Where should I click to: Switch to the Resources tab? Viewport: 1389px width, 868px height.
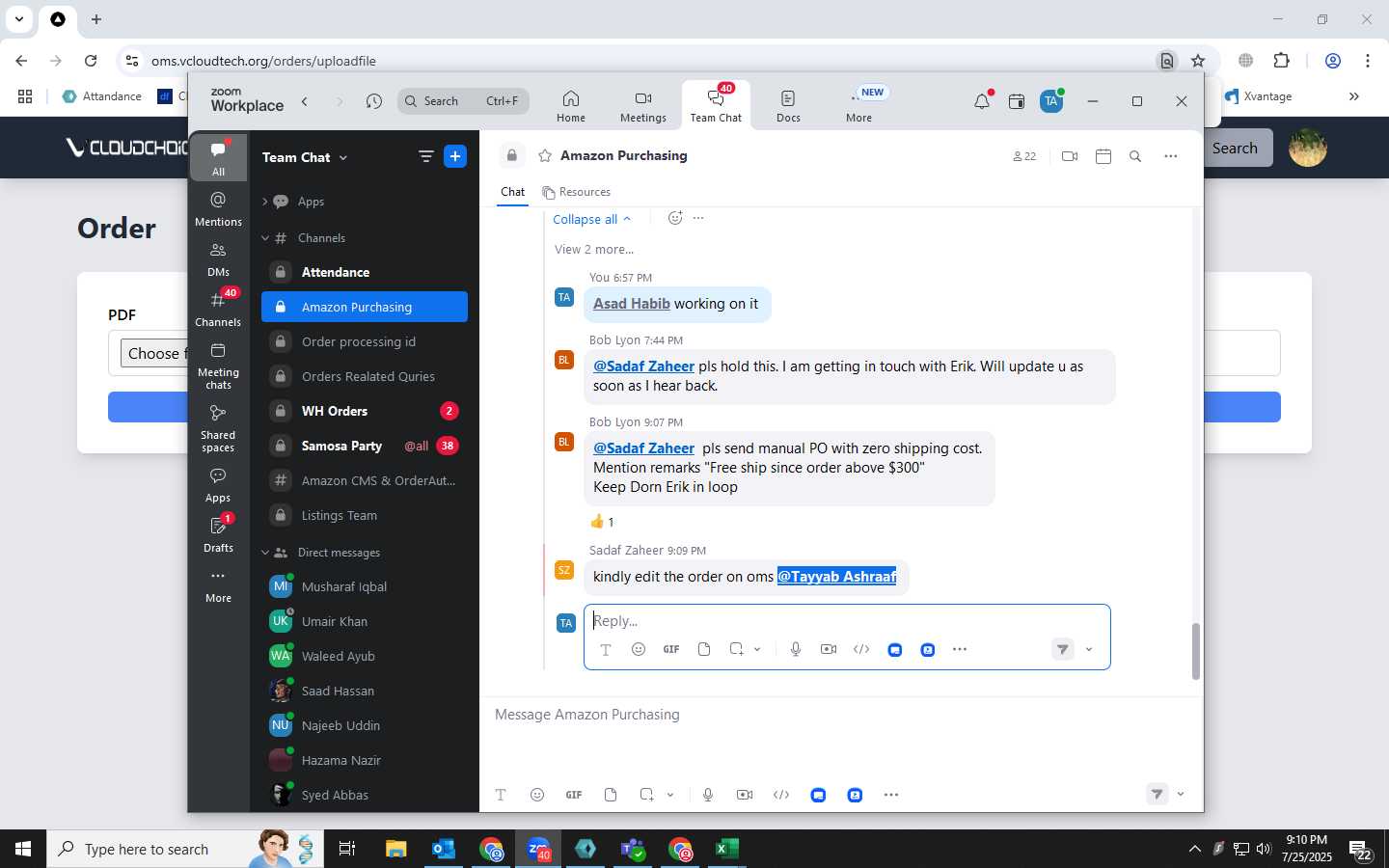577,192
